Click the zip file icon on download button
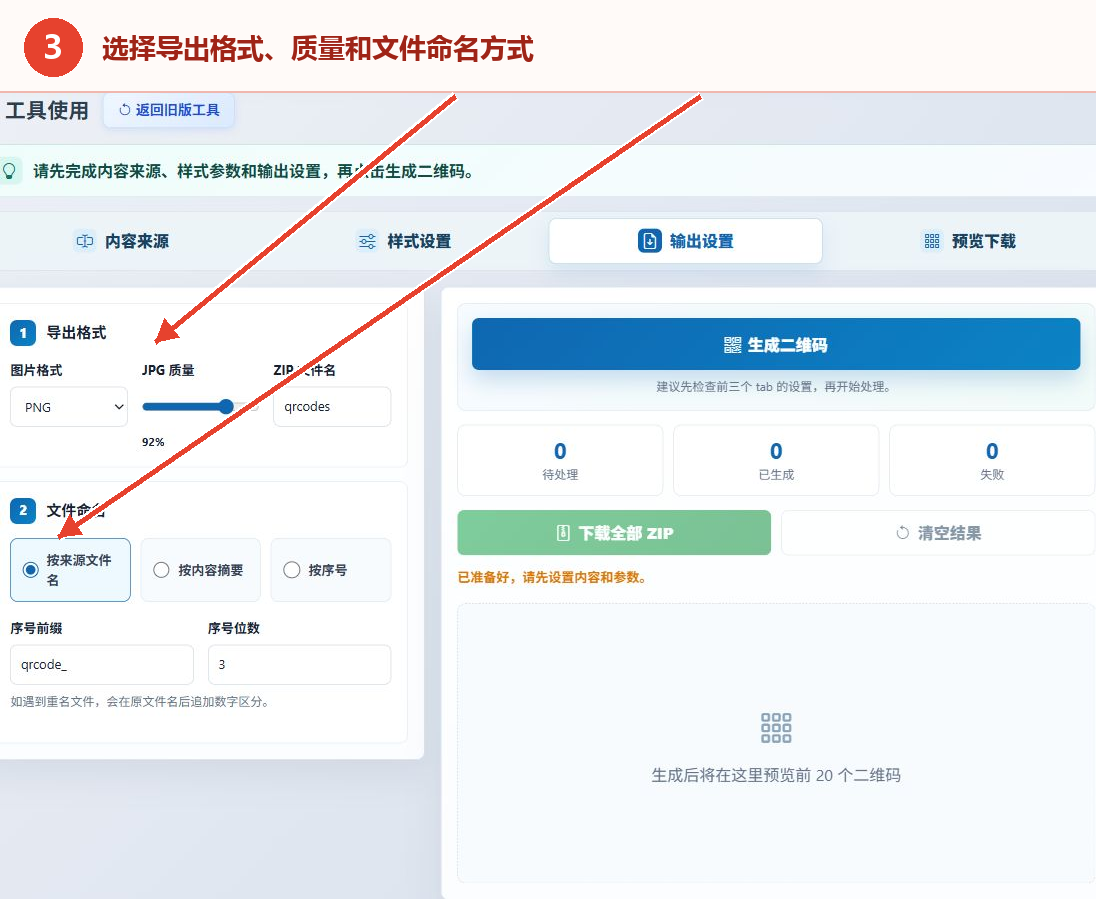Viewport: 1096px width, 899px height. [563, 533]
